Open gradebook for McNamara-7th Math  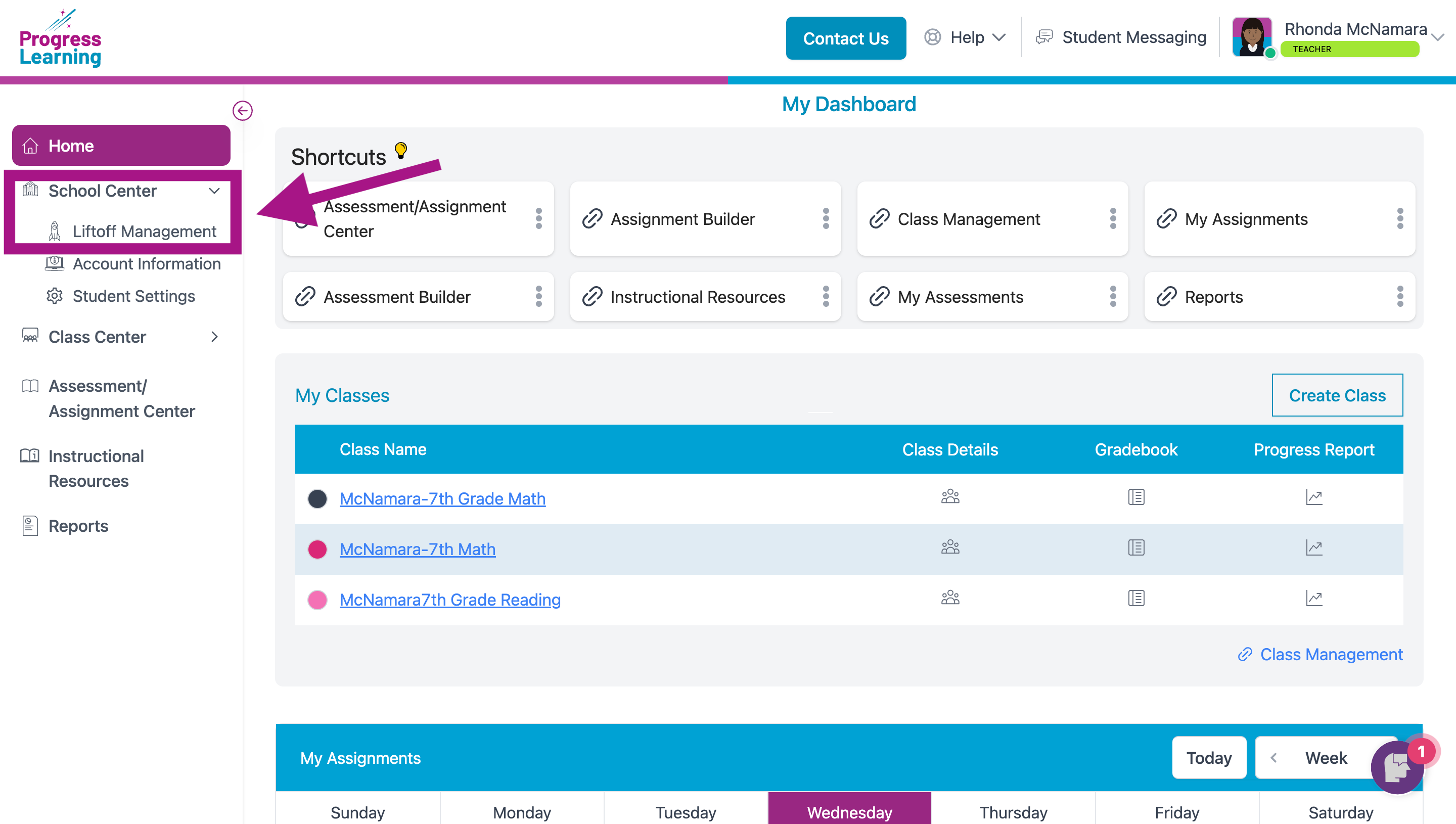click(x=1135, y=547)
